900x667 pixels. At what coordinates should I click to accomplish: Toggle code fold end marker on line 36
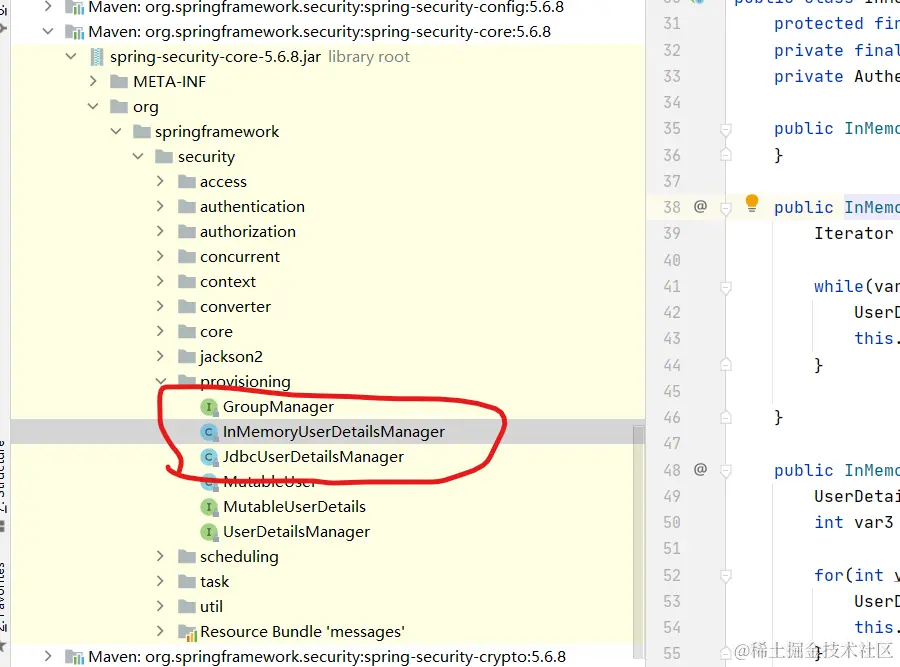pos(726,154)
